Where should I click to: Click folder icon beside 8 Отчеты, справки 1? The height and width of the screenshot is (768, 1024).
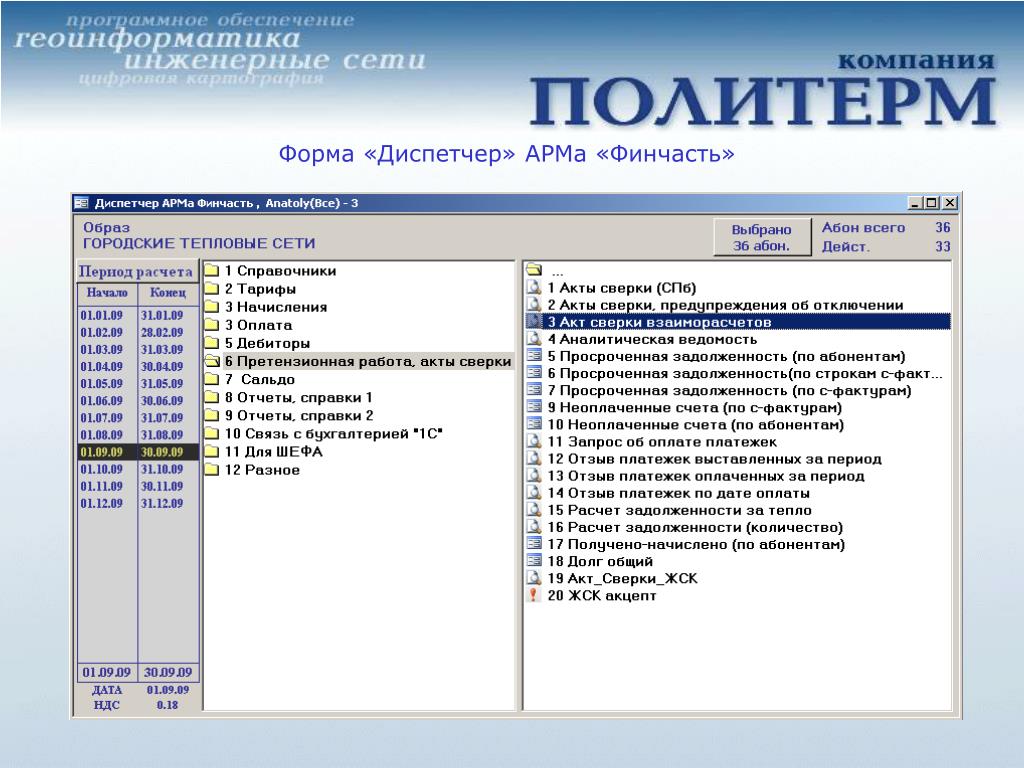pos(212,397)
